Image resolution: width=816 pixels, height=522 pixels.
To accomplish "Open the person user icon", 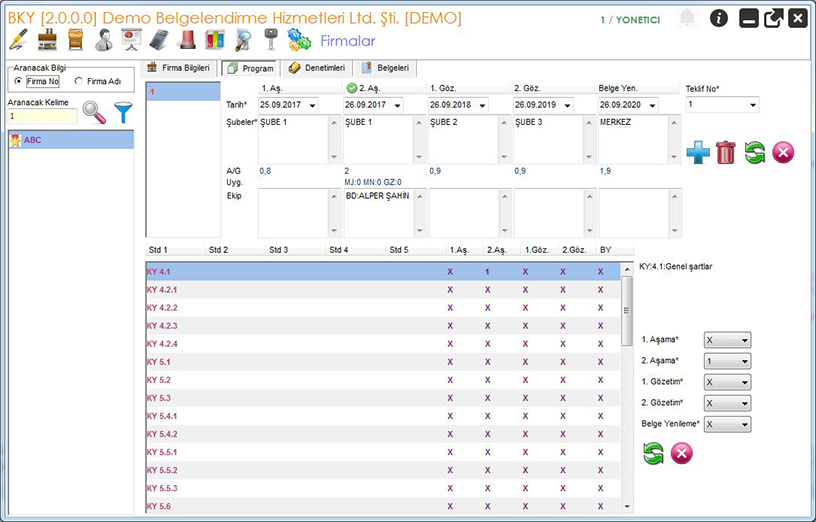I will (x=104, y=40).
